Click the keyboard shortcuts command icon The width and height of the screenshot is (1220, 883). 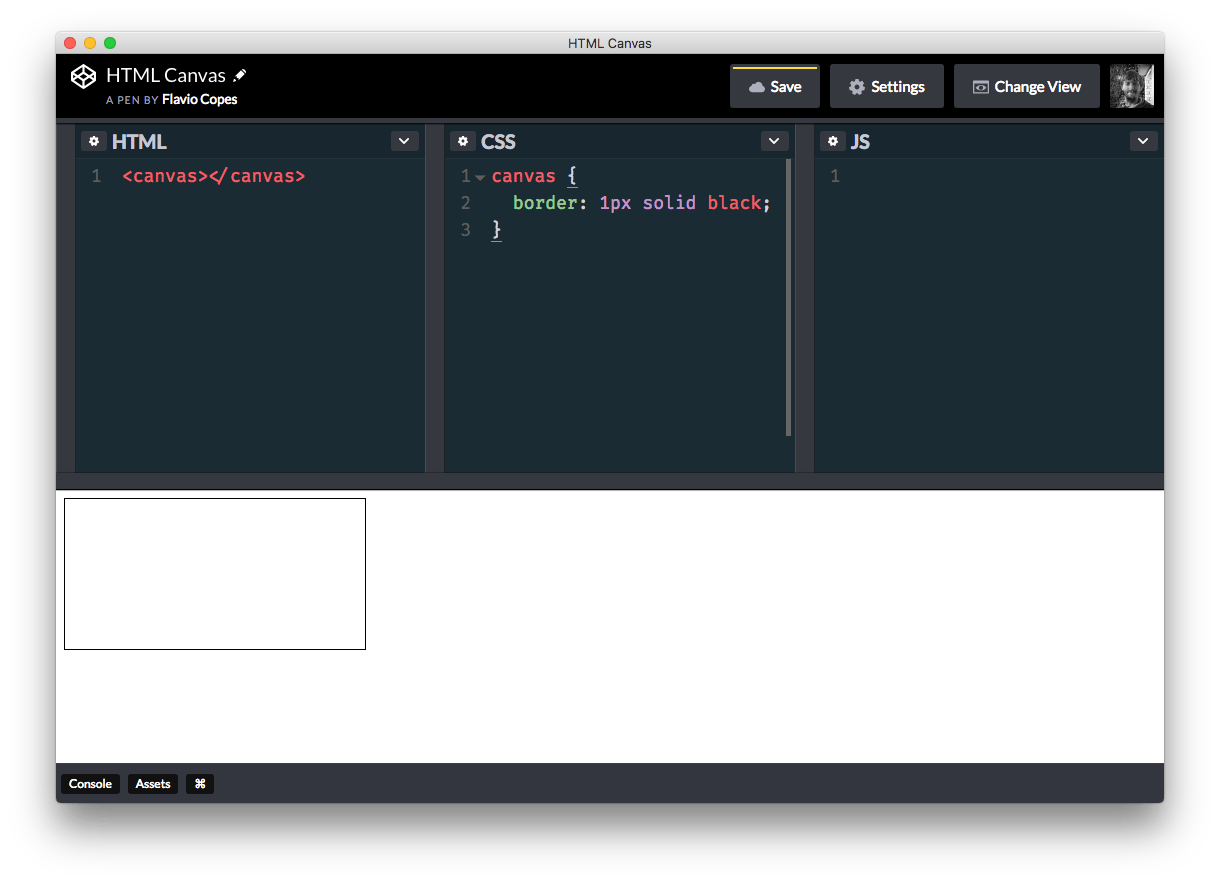click(x=200, y=784)
